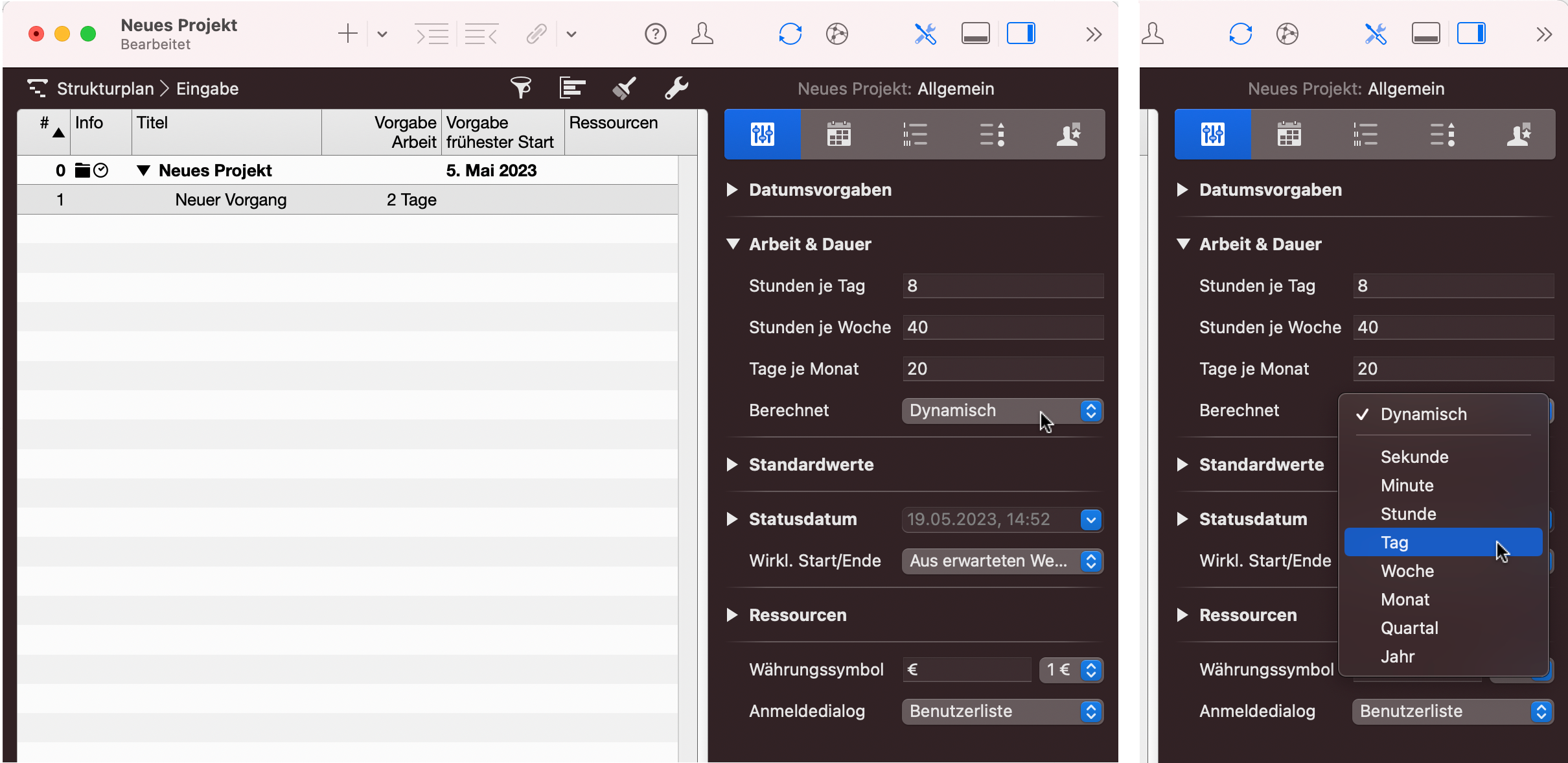The width and height of the screenshot is (1568, 763).
Task: Click the indent task toolbar icon
Action: point(432,34)
